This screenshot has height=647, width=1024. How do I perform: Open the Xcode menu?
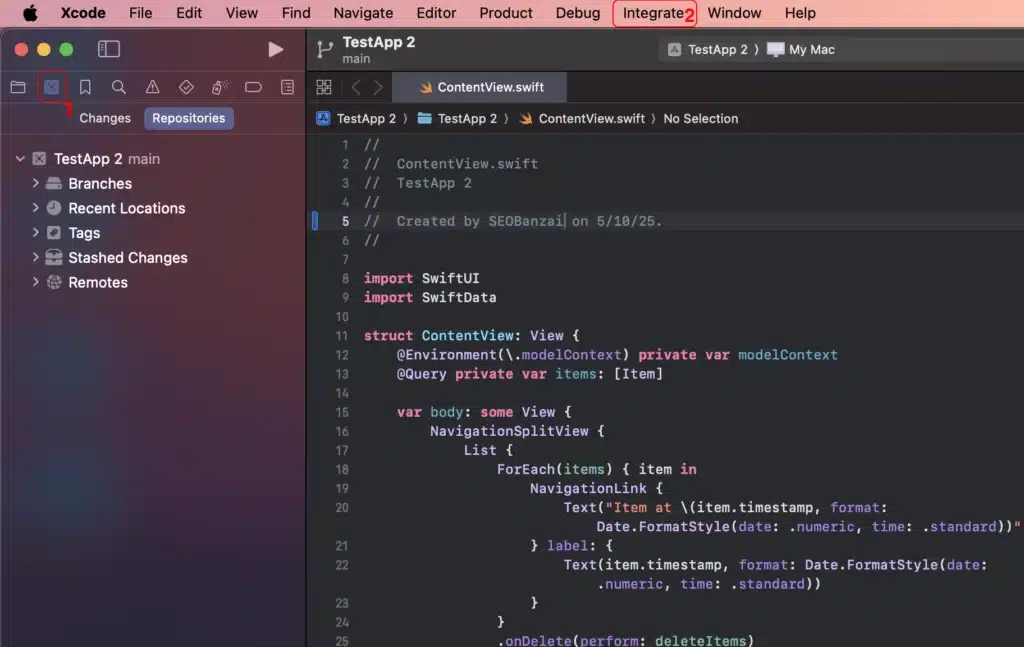click(83, 13)
